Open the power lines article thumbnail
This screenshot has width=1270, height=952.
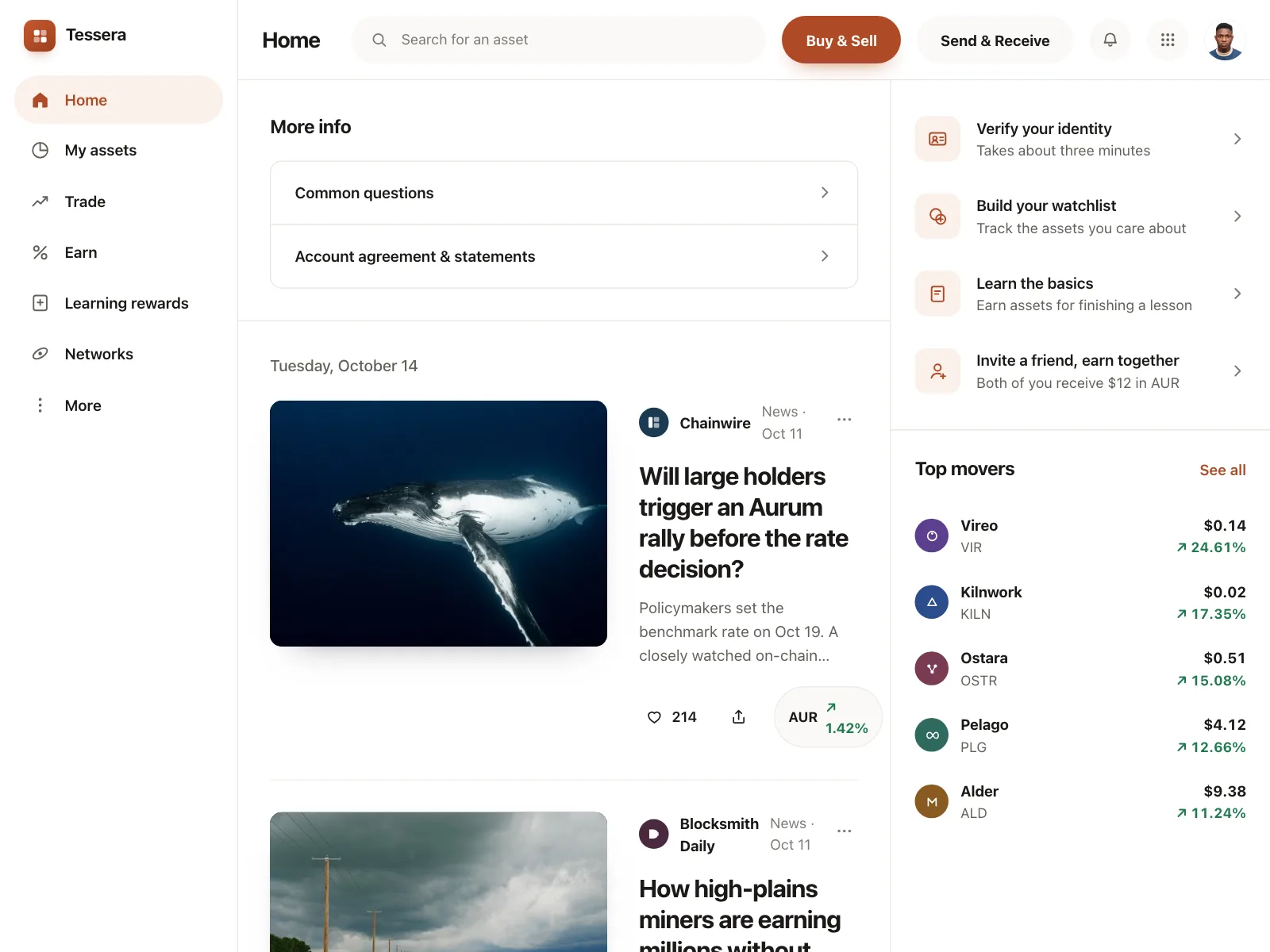[x=438, y=881]
